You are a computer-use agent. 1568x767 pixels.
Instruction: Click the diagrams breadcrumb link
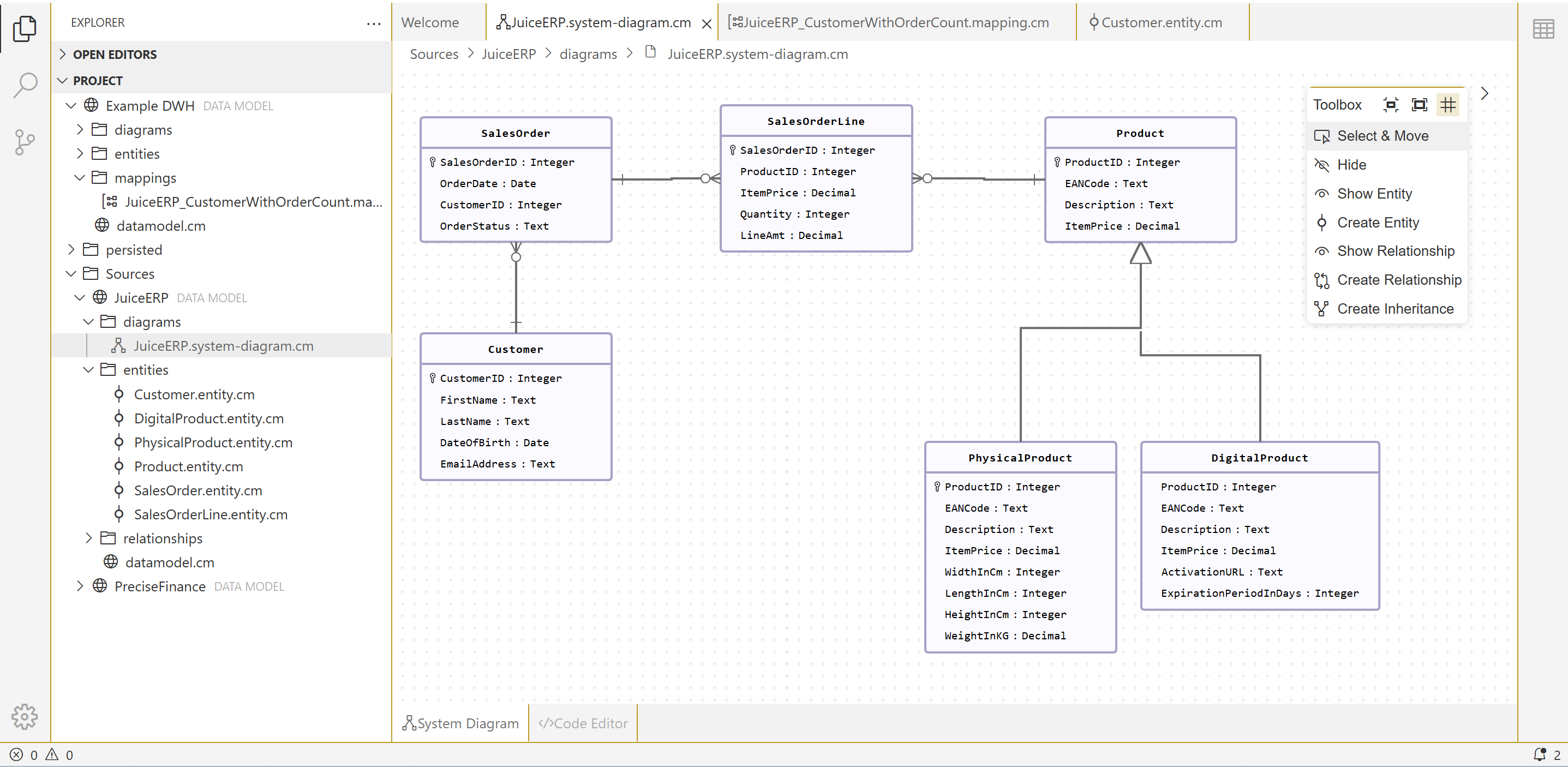click(588, 54)
